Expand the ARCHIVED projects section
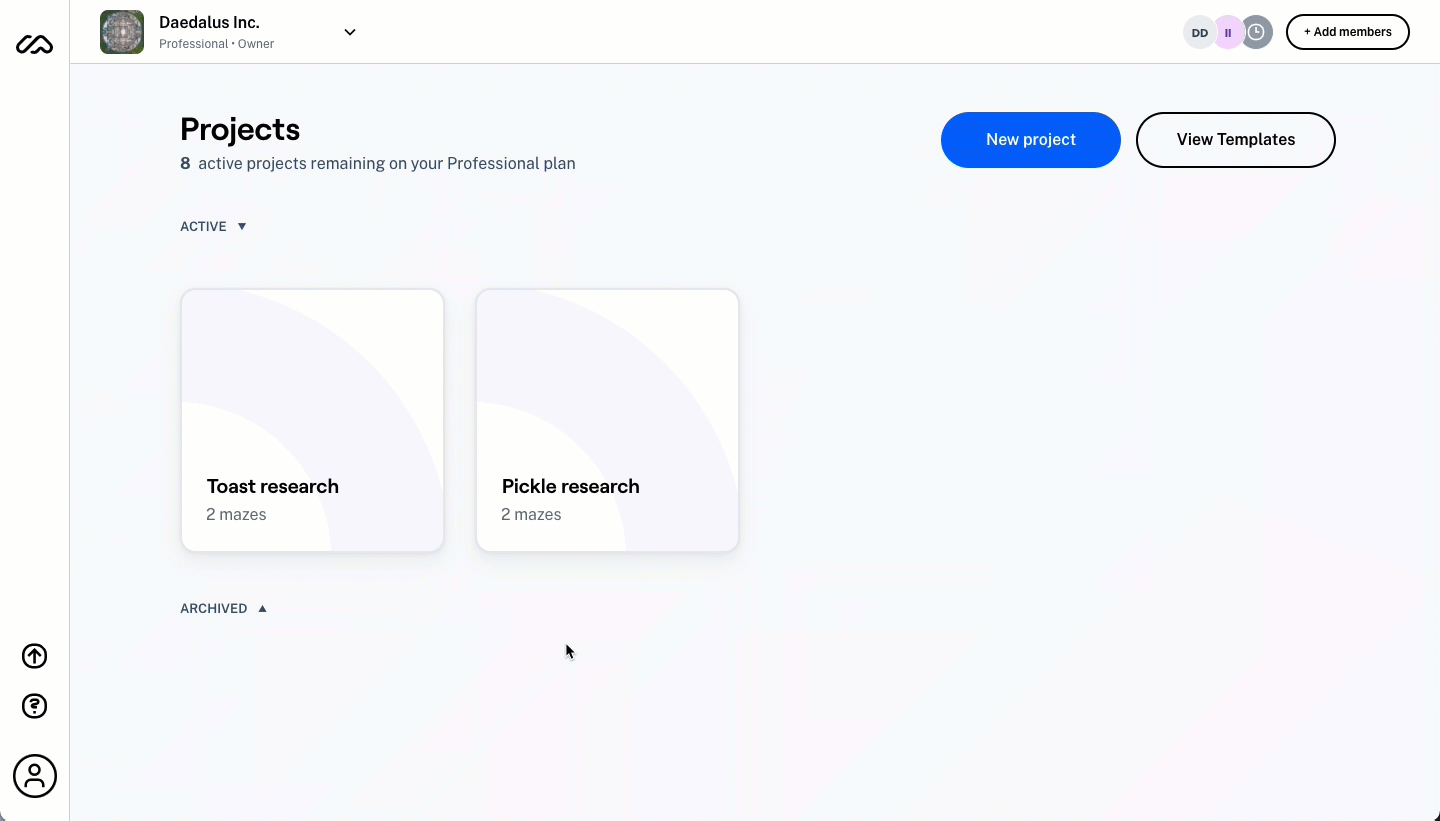 pyautogui.click(x=224, y=608)
